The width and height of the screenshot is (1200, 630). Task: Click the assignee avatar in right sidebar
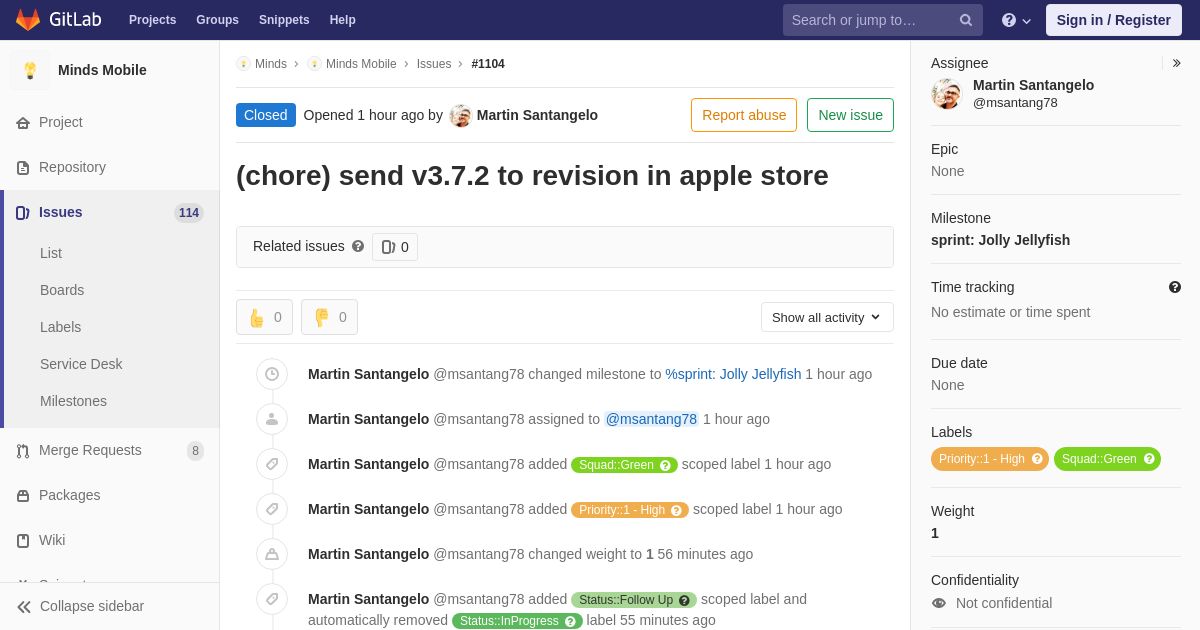point(946,94)
